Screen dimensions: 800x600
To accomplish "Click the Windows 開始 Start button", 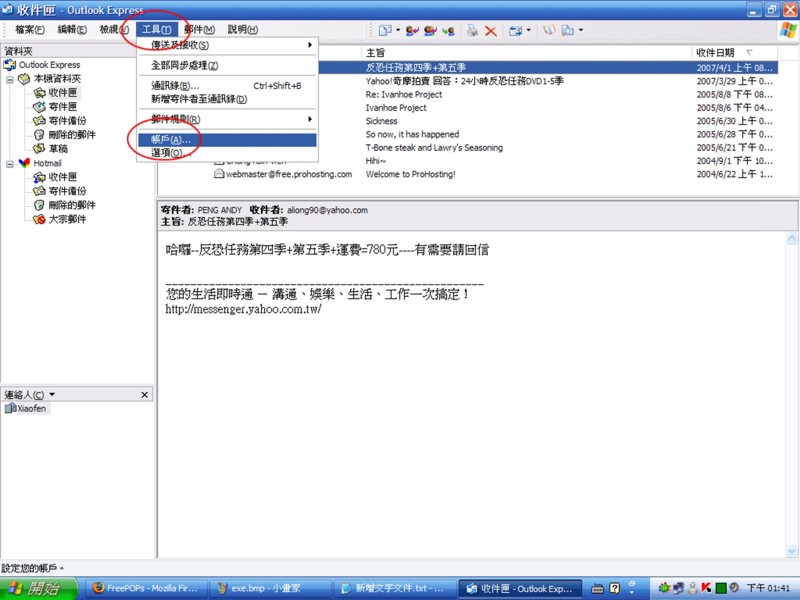I will click(x=37, y=588).
